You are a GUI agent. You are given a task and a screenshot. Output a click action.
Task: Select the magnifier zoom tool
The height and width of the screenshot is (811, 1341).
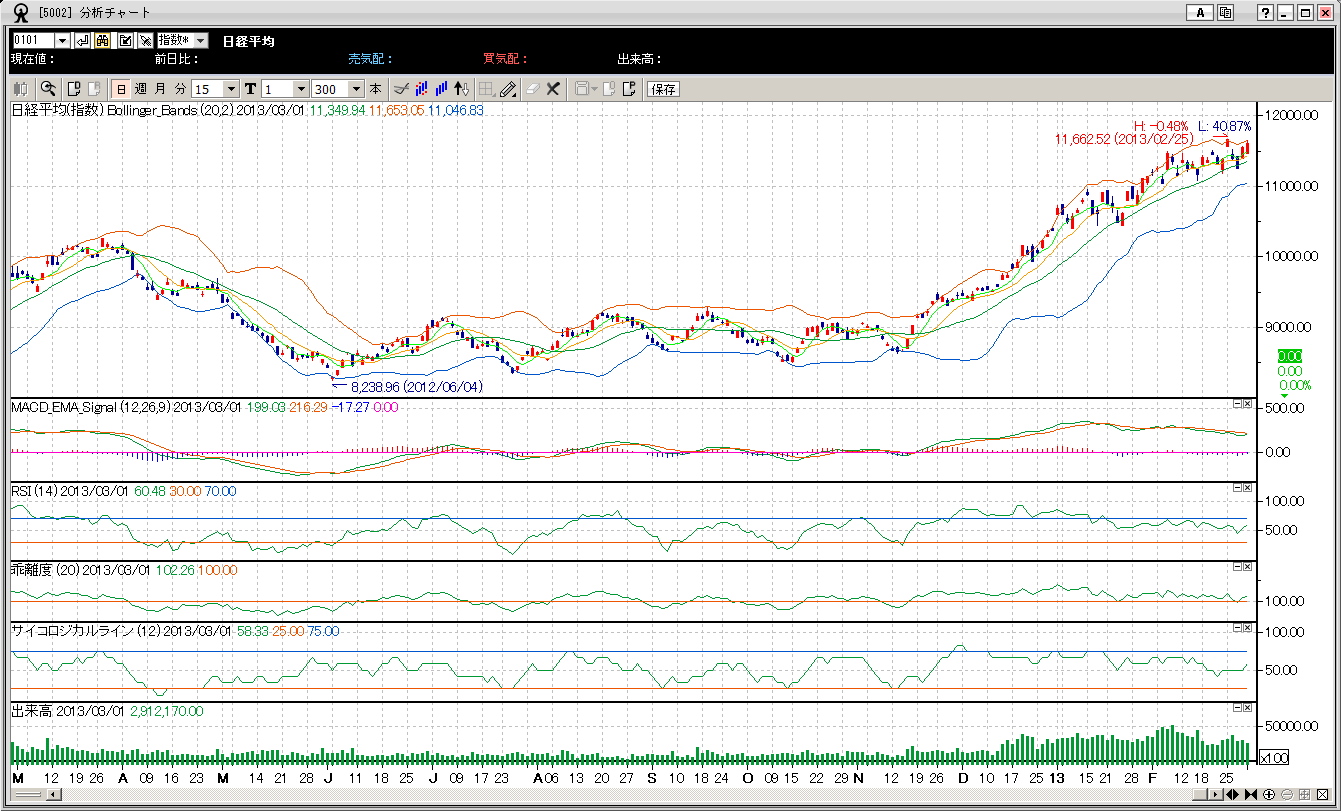48,89
